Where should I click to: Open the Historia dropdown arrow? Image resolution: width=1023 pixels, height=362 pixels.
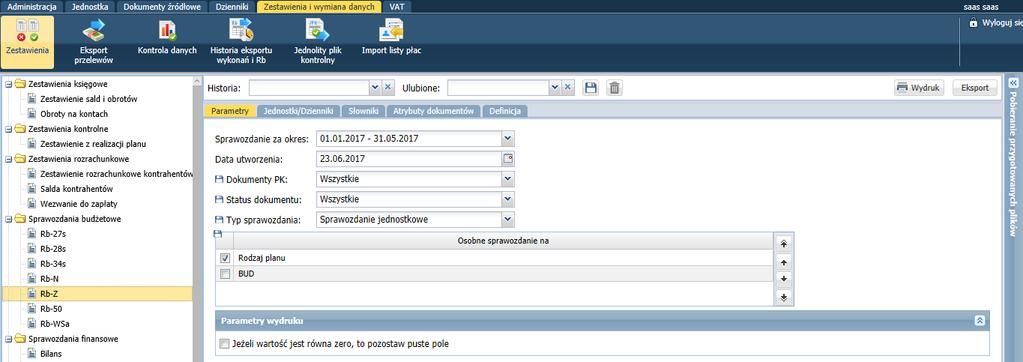(x=375, y=87)
